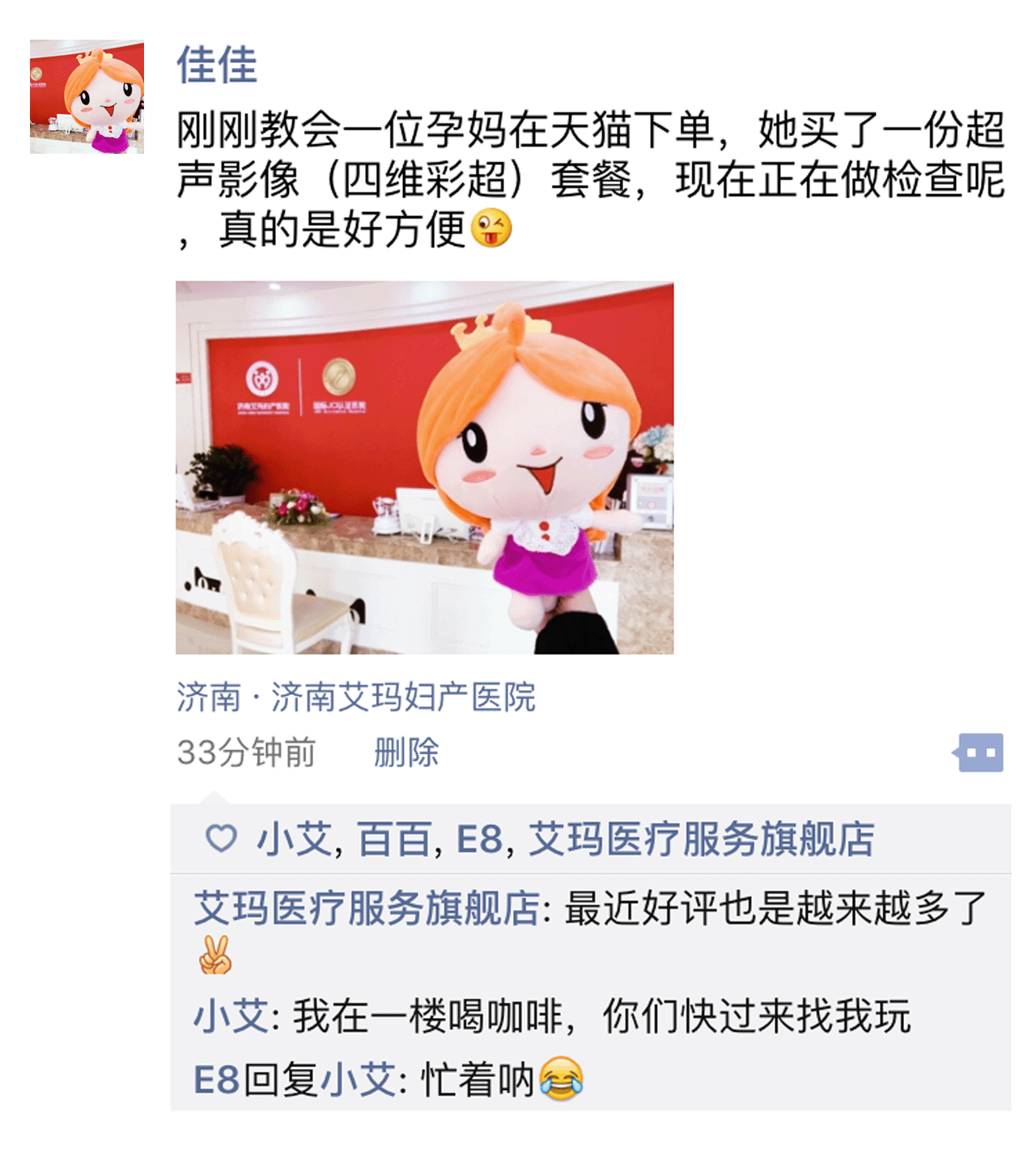Tap the 33分钟前 timestamp
This screenshot has width=1036, height=1149.
(x=246, y=753)
